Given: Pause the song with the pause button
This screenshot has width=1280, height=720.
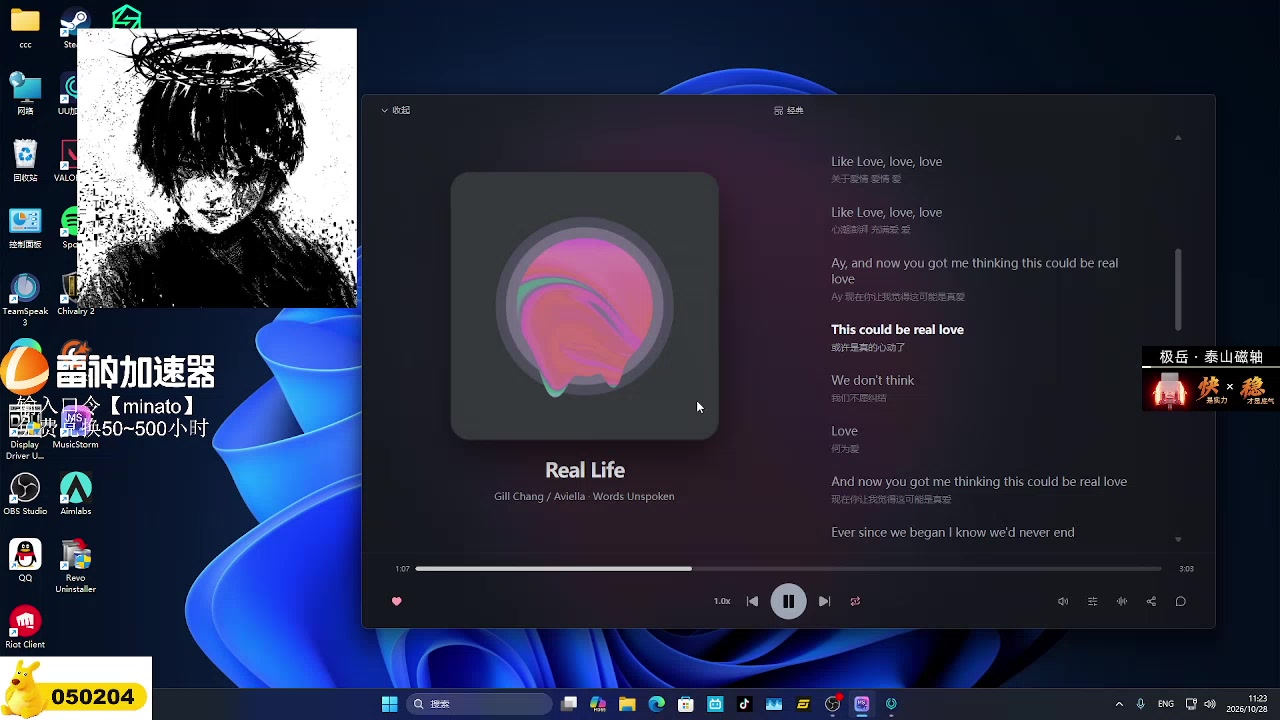Looking at the screenshot, I should point(788,601).
